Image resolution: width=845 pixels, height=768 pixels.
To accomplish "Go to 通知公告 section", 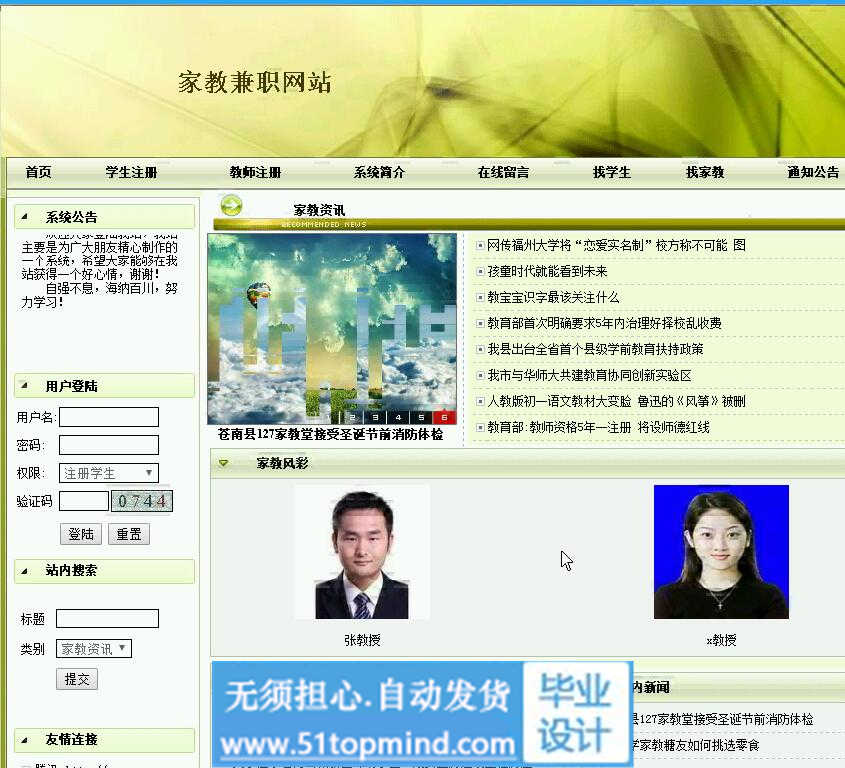I will (x=813, y=172).
